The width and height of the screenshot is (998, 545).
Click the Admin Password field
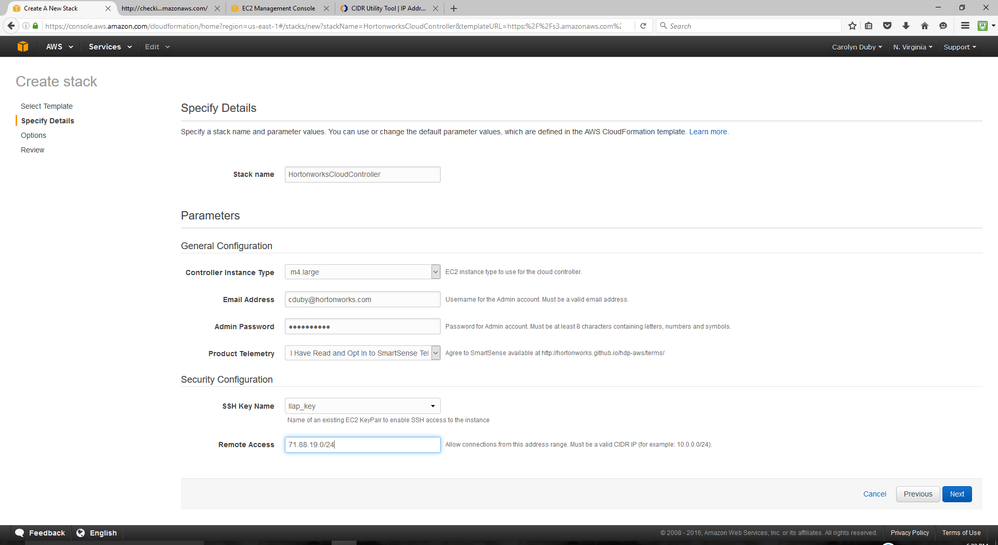tap(362, 327)
